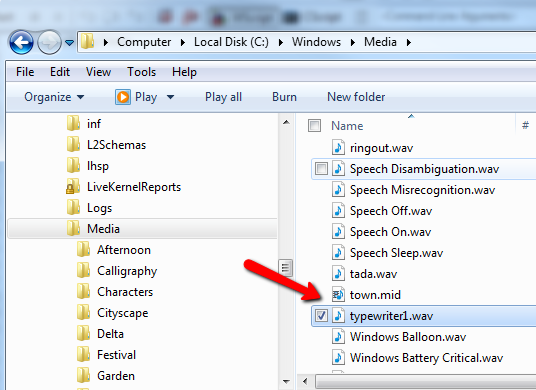Expand the arrow after Media breadcrumb

pyautogui.click(x=408, y=42)
